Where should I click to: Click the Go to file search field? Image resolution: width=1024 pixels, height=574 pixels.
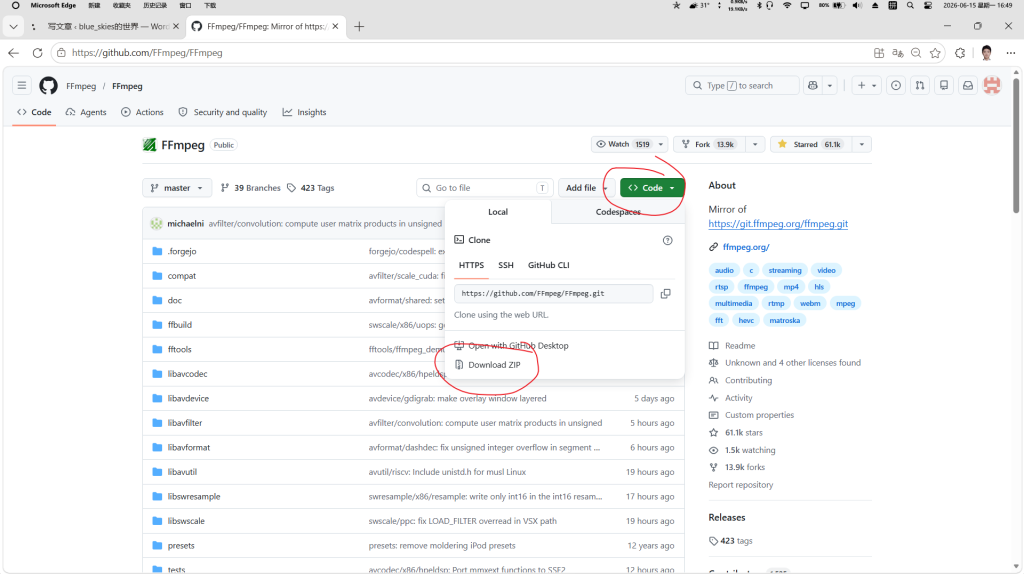click(x=485, y=188)
